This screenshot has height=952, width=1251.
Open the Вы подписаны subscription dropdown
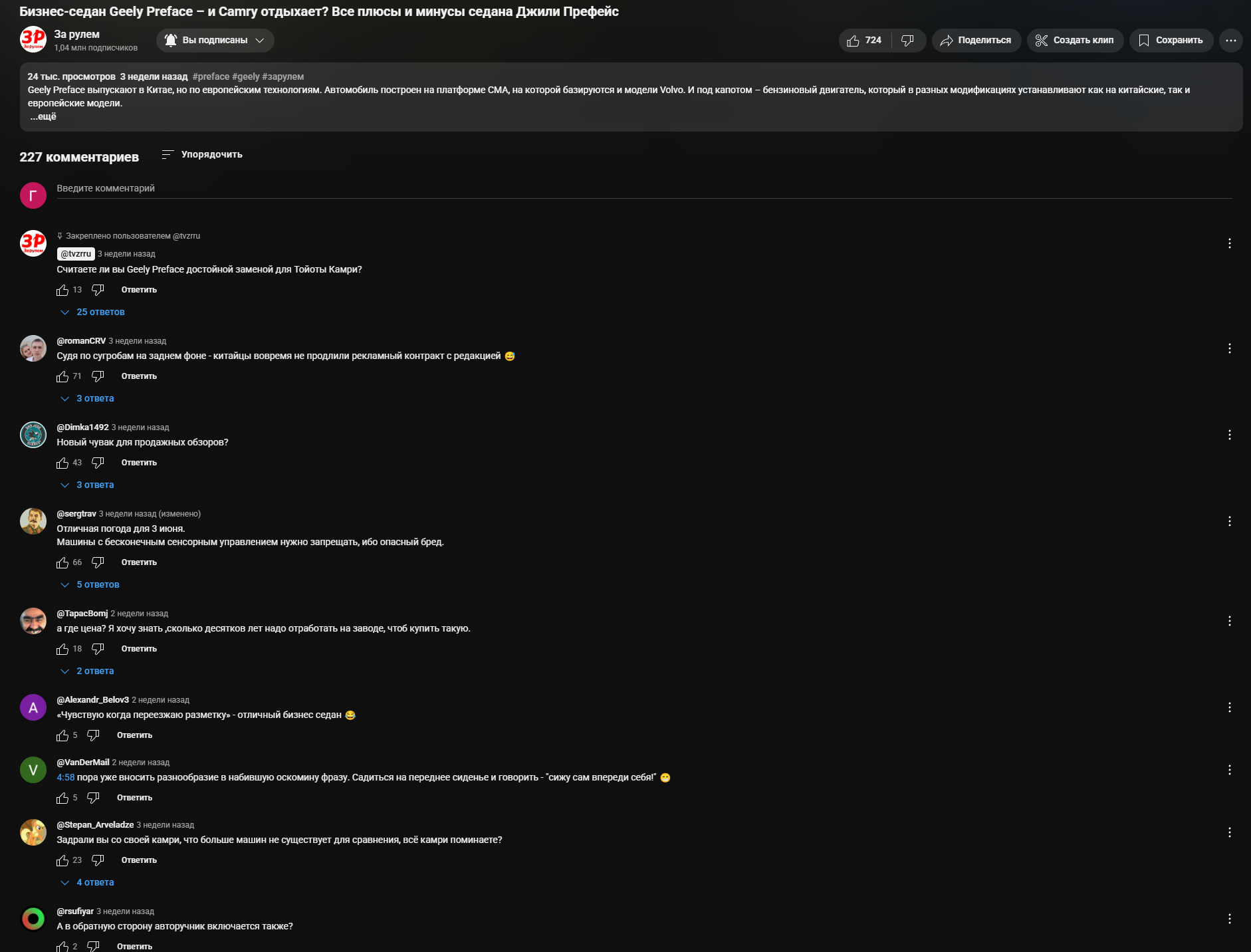[215, 41]
